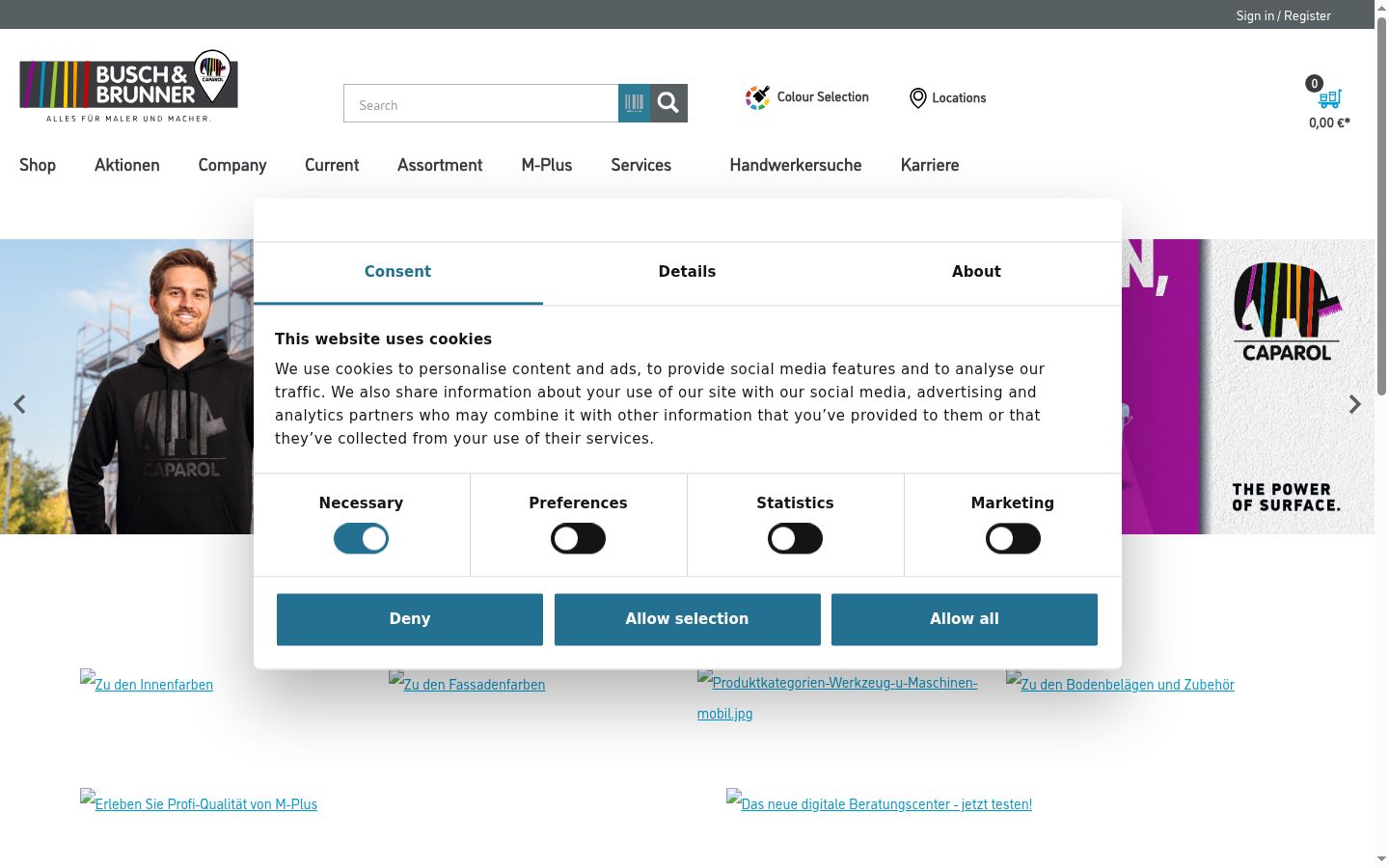The width and height of the screenshot is (1389, 868).
Task: Toggle the Necessary cookies switch
Action: [361, 538]
